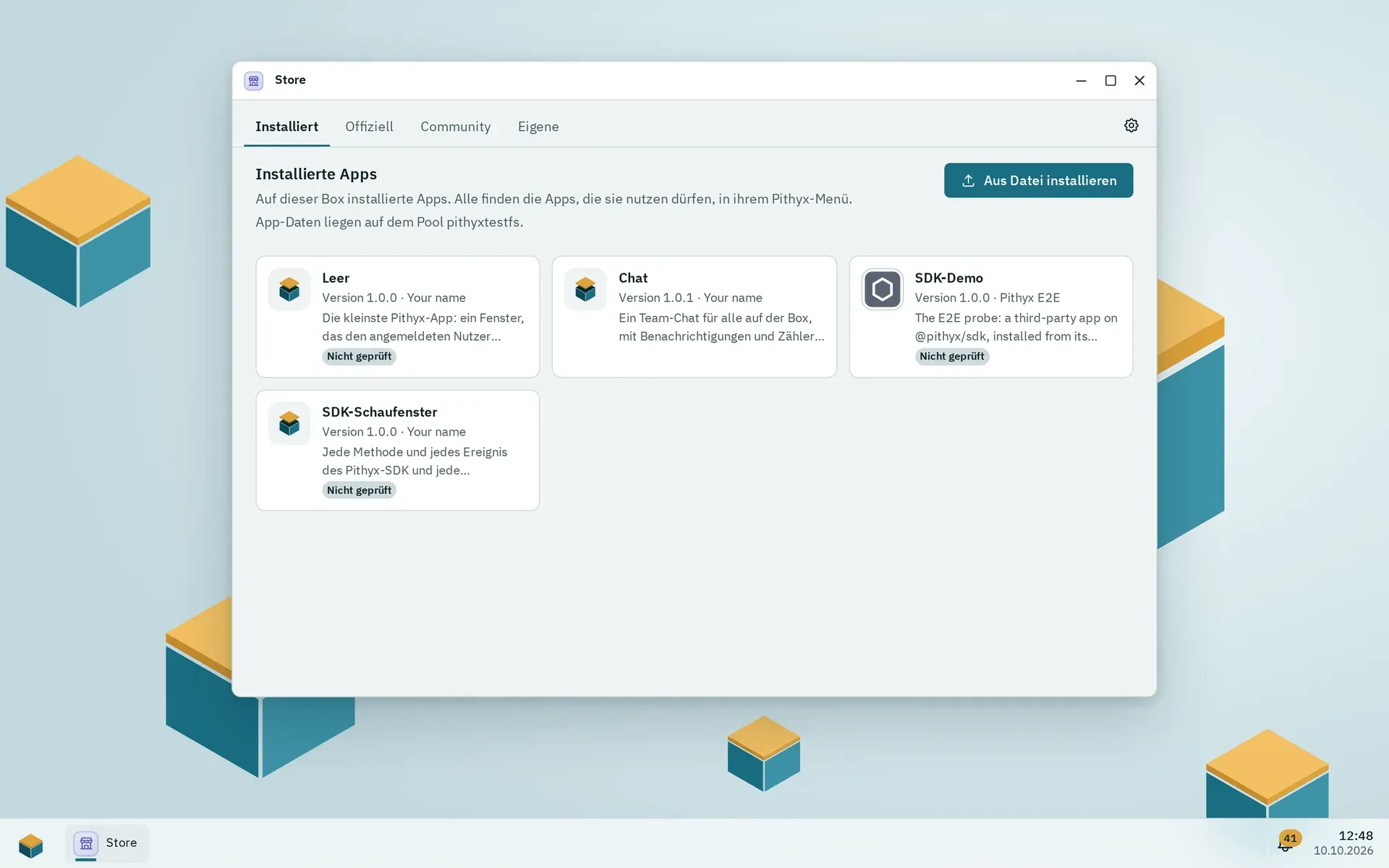This screenshot has height=868, width=1389.
Task: Click the Leer description about kleinste Pithyx-App
Action: tap(422, 327)
